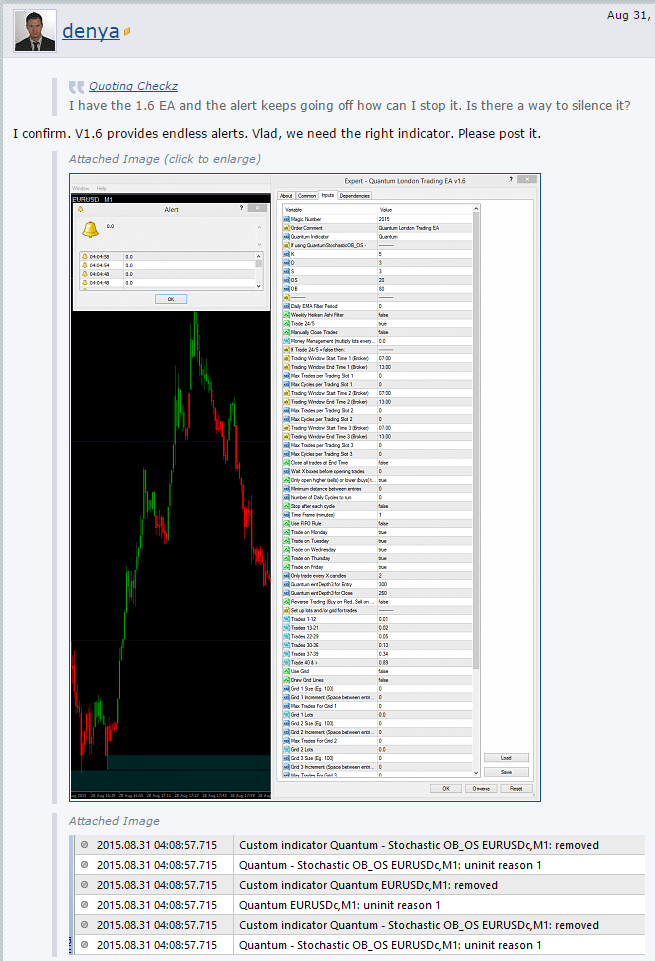This screenshot has height=961, width=655.
Task: Open the Dependencies tab
Action: pyautogui.click(x=354, y=196)
